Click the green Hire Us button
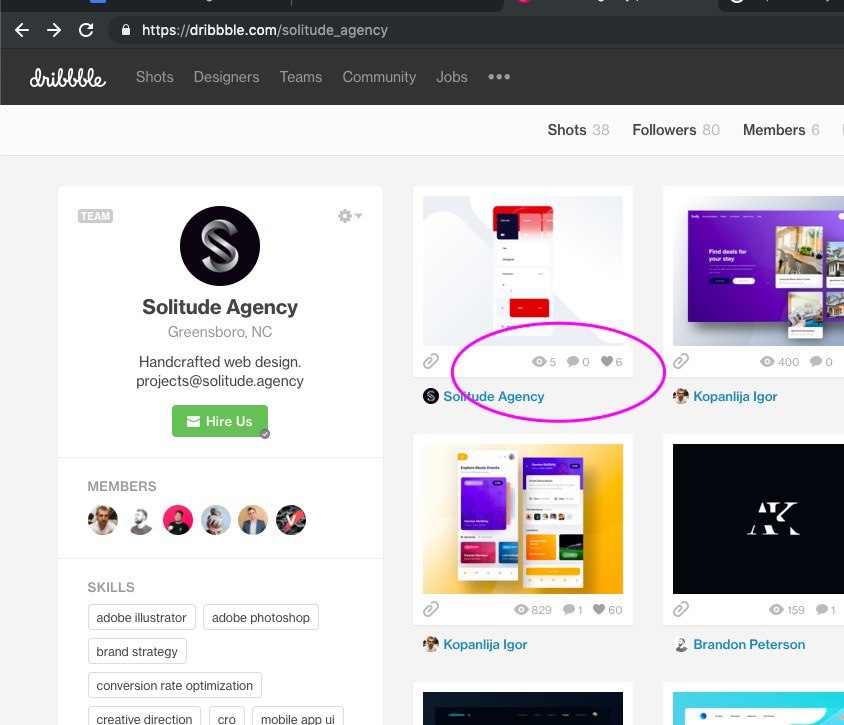The width and height of the screenshot is (844, 725). tap(220, 421)
